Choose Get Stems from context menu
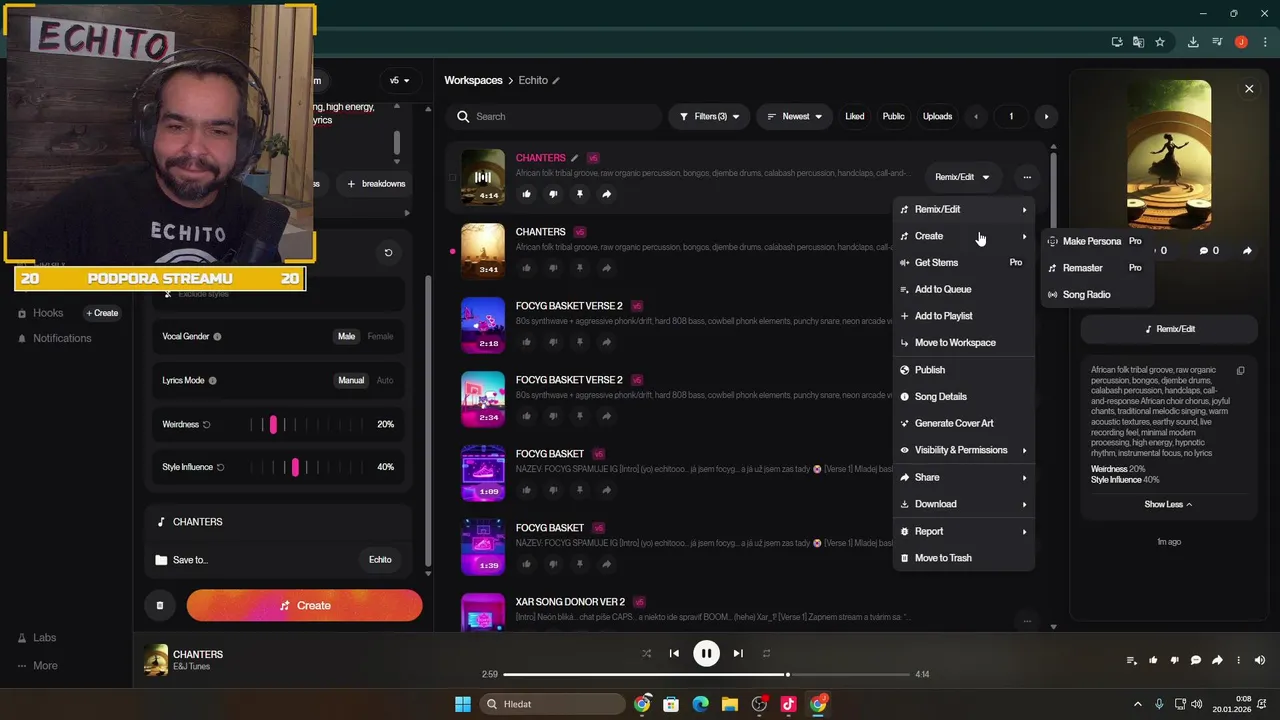Viewport: 1280px width, 720px height. pos(963,263)
